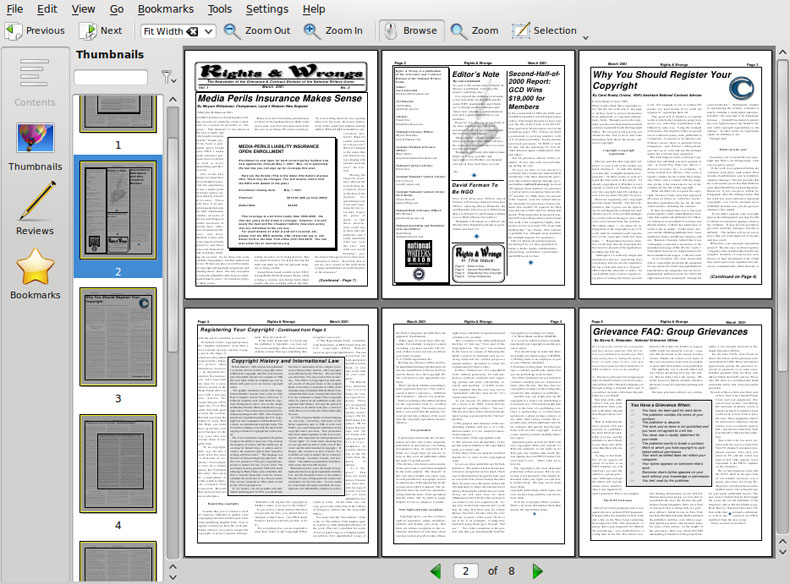Image resolution: width=790 pixels, height=584 pixels.
Task: Open the Help menu
Action: 313,9
